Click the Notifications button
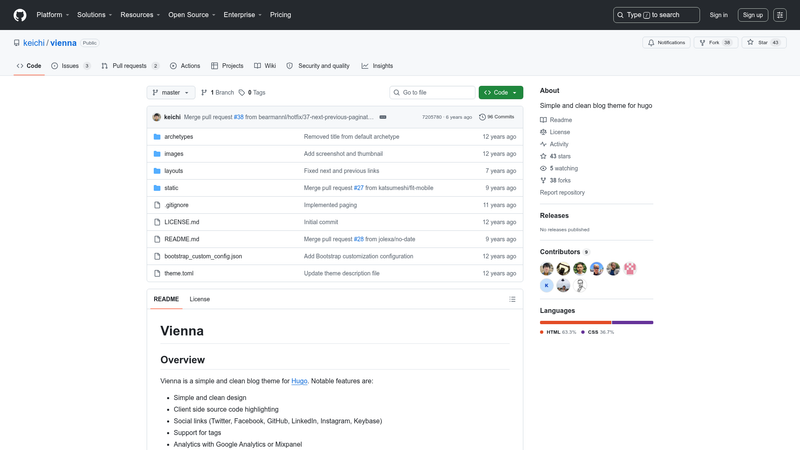This screenshot has height=450, width=800. [x=666, y=43]
